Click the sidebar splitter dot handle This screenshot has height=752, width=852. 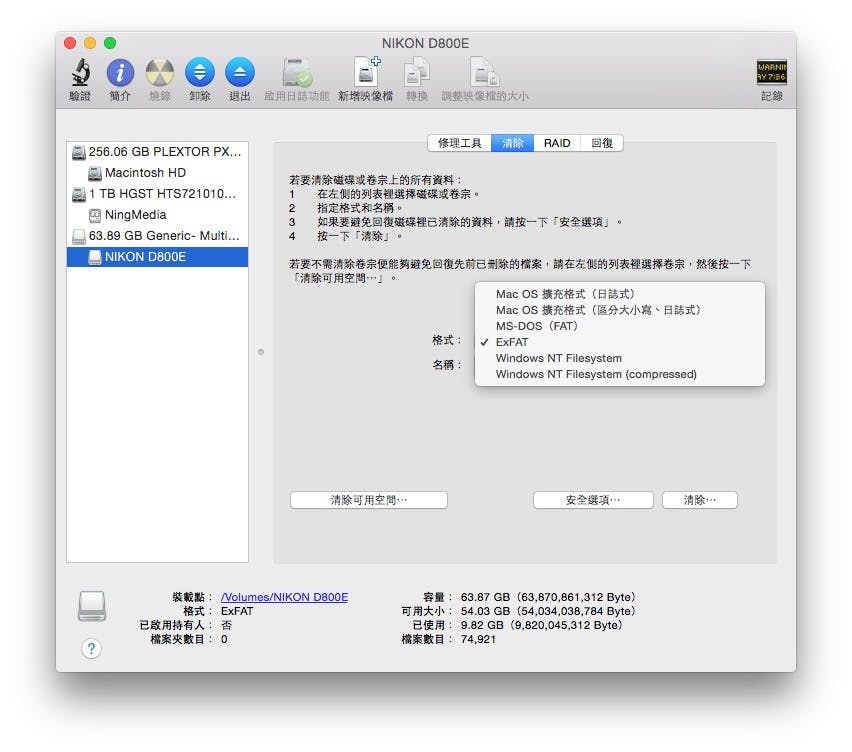click(x=261, y=352)
